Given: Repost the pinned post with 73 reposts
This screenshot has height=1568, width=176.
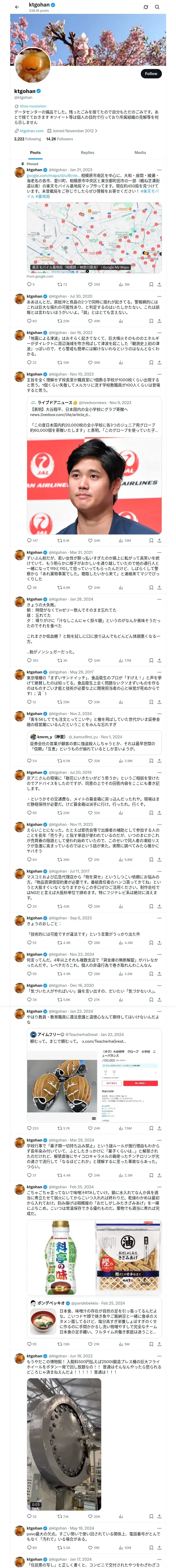Looking at the screenshot, I should pos(62,284).
